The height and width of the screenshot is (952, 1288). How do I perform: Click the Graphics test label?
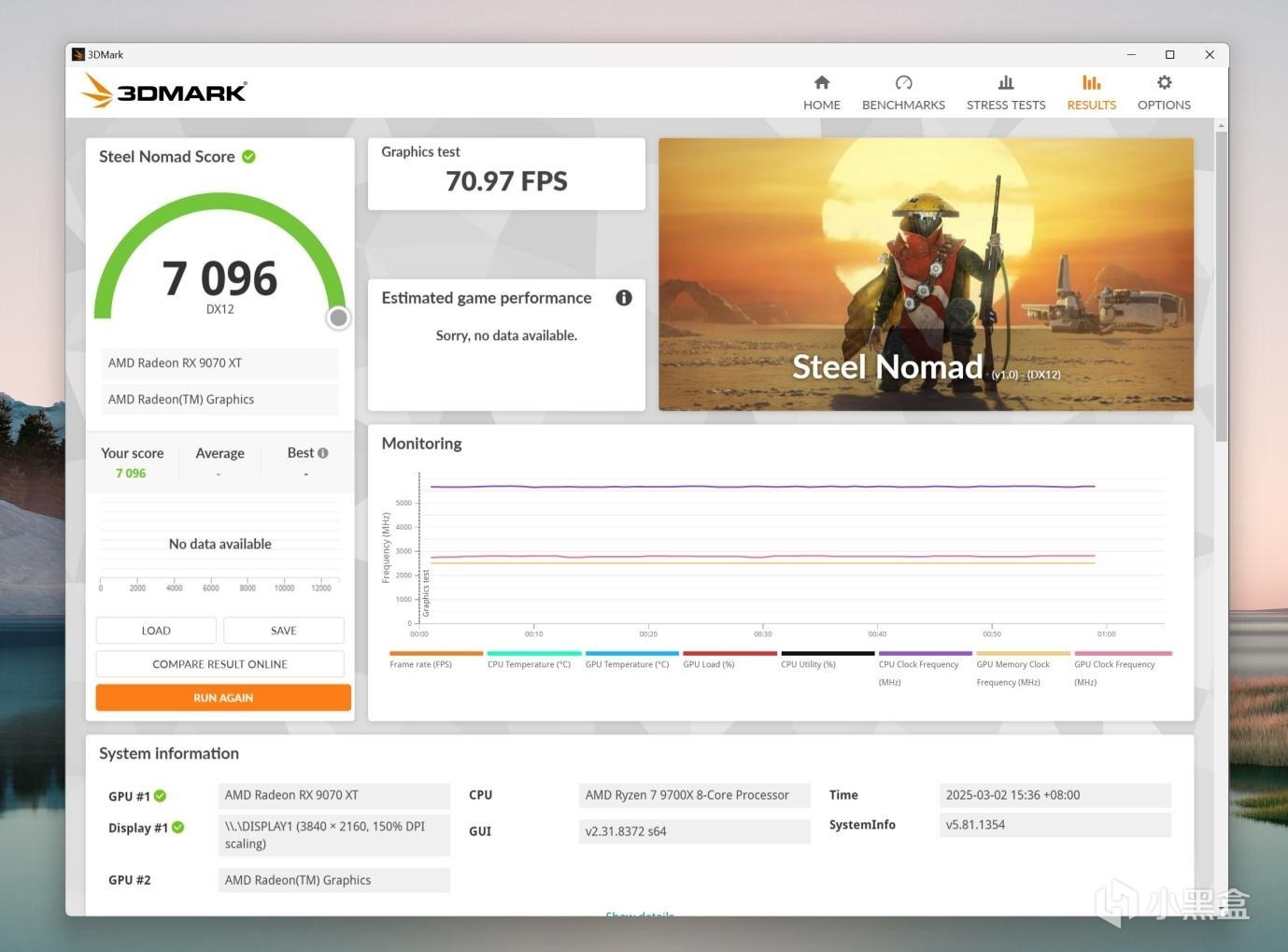[420, 151]
